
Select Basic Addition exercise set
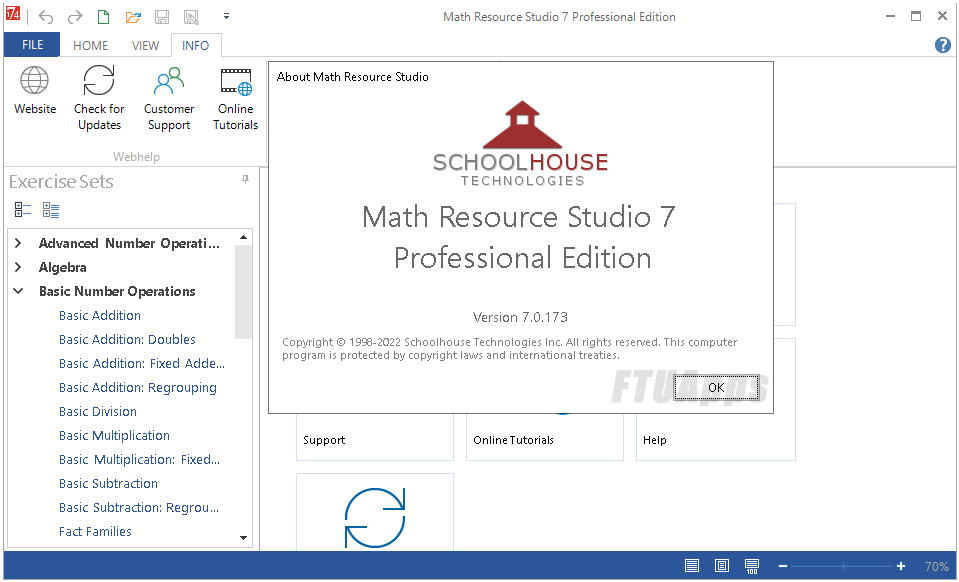pyautogui.click(x=100, y=315)
